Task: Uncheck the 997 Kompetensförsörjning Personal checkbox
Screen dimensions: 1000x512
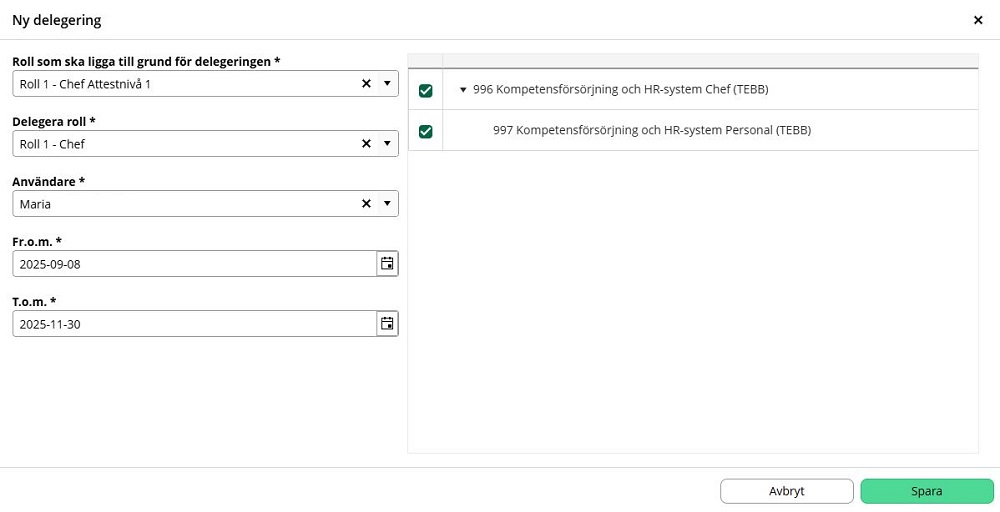Action: coord(426,131)
